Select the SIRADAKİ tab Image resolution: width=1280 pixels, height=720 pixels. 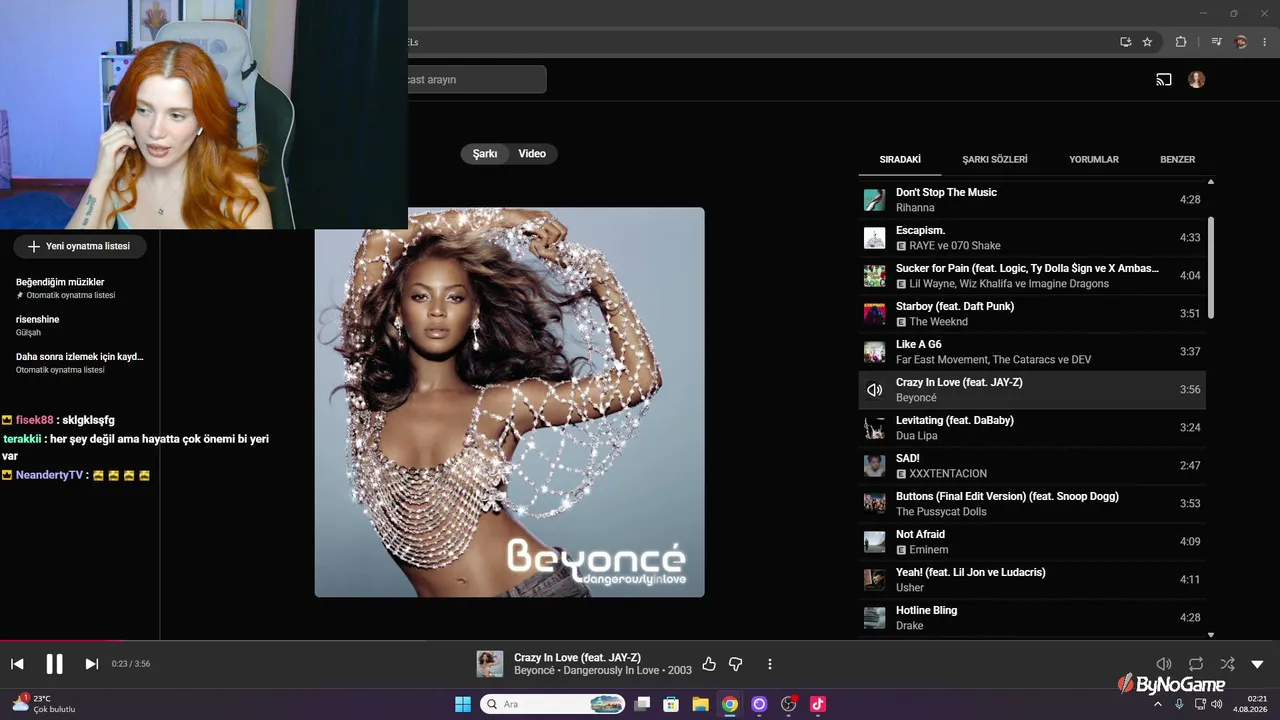coord(900,160)
